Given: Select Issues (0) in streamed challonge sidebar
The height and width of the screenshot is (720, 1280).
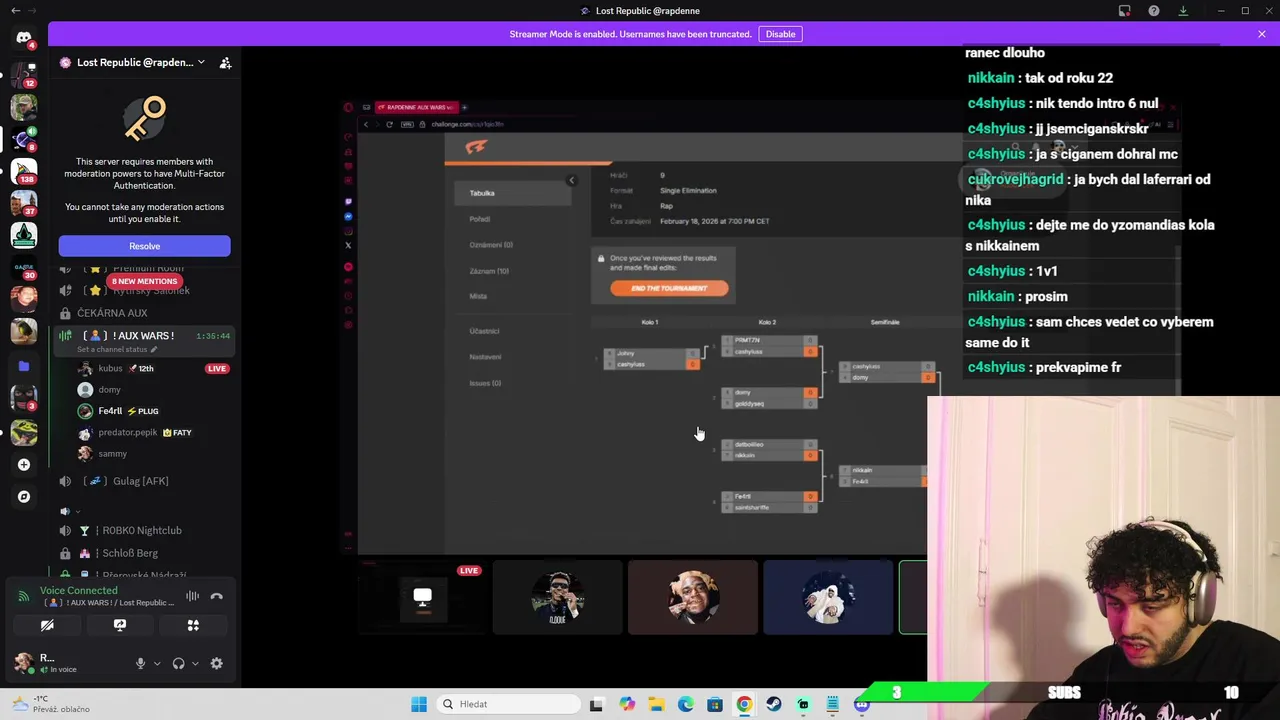Looking at the screenshot, I should point(485,383).
